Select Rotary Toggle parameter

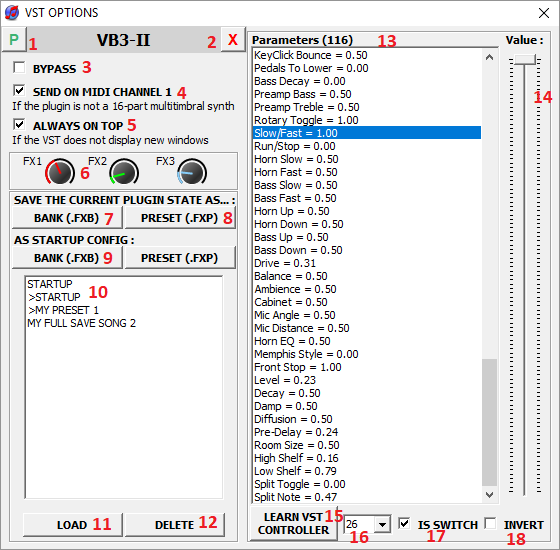[367, 120]
